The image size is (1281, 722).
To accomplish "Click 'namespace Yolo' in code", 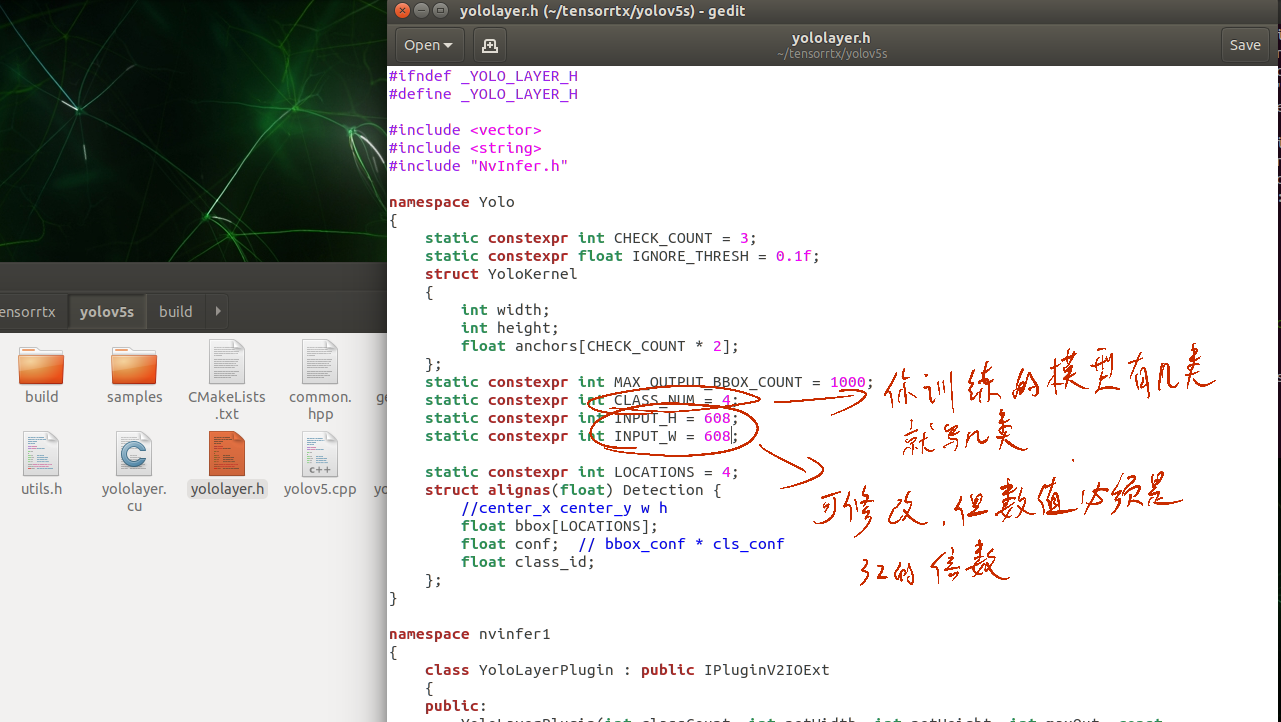I will 452,202.
